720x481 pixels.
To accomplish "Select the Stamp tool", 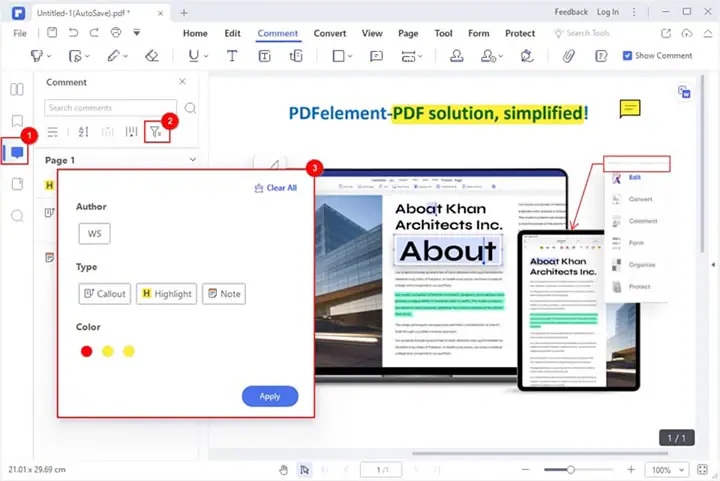I will tap(456, 56).
